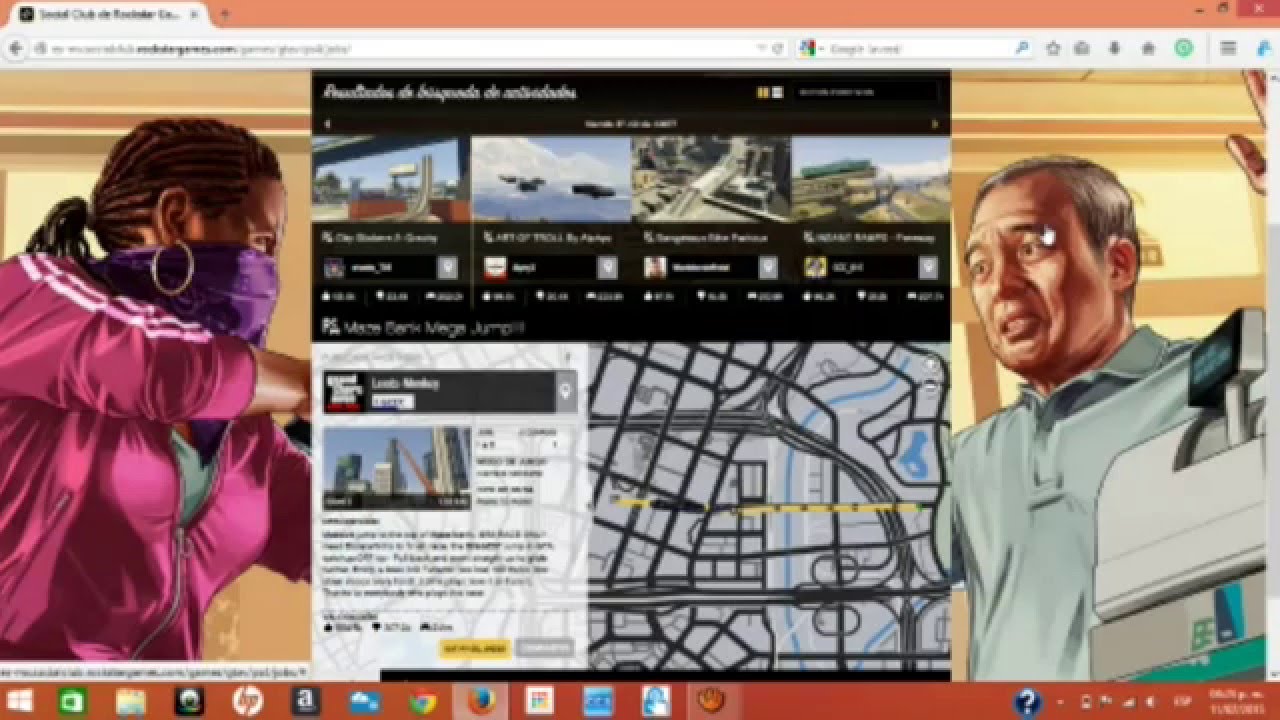Click the INSANE RAMPS job title
The height and width of the screenshot is (720, 1280).
point(876,239)
